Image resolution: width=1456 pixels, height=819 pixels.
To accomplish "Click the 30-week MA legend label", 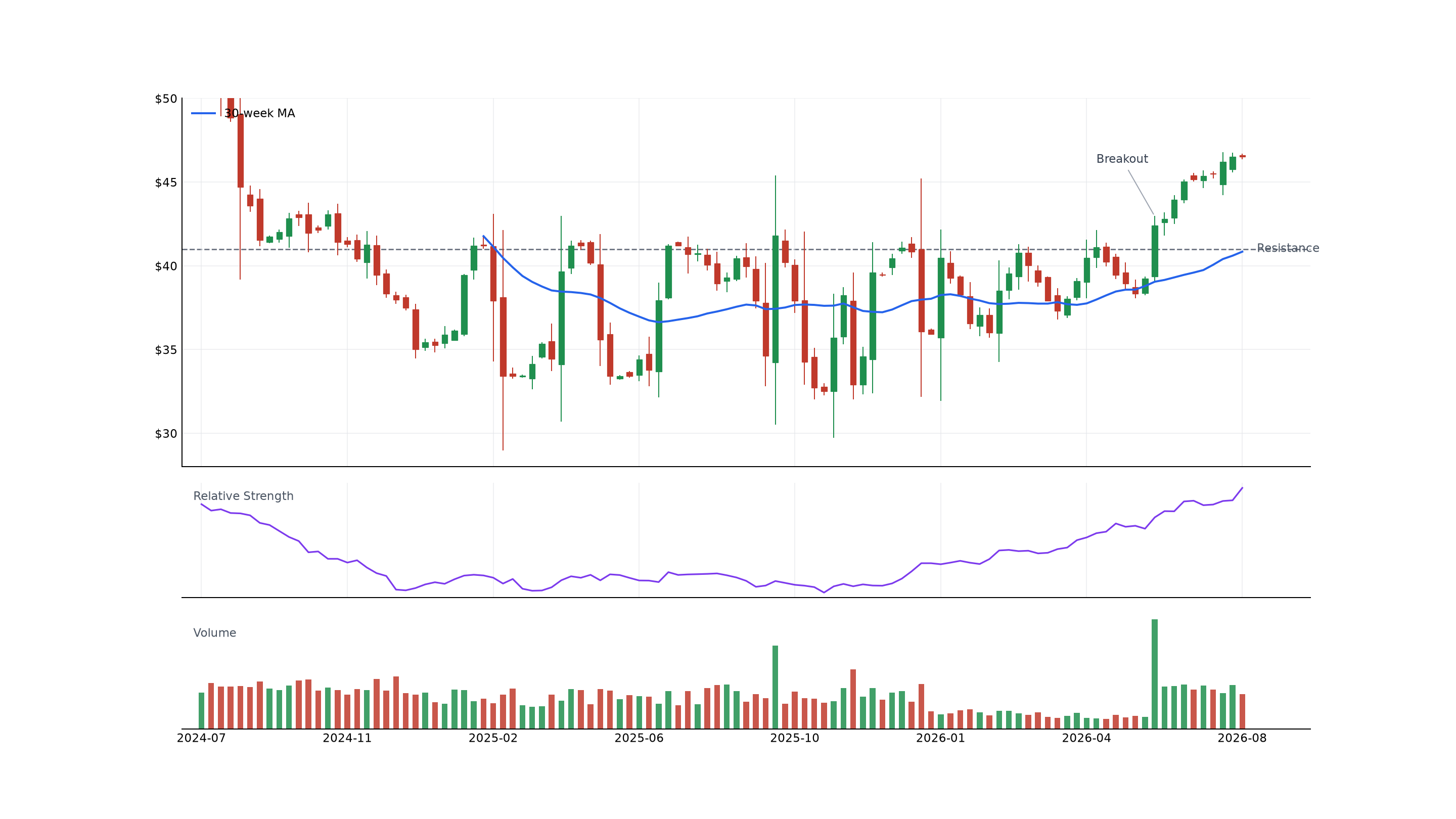I will [259, 114].
